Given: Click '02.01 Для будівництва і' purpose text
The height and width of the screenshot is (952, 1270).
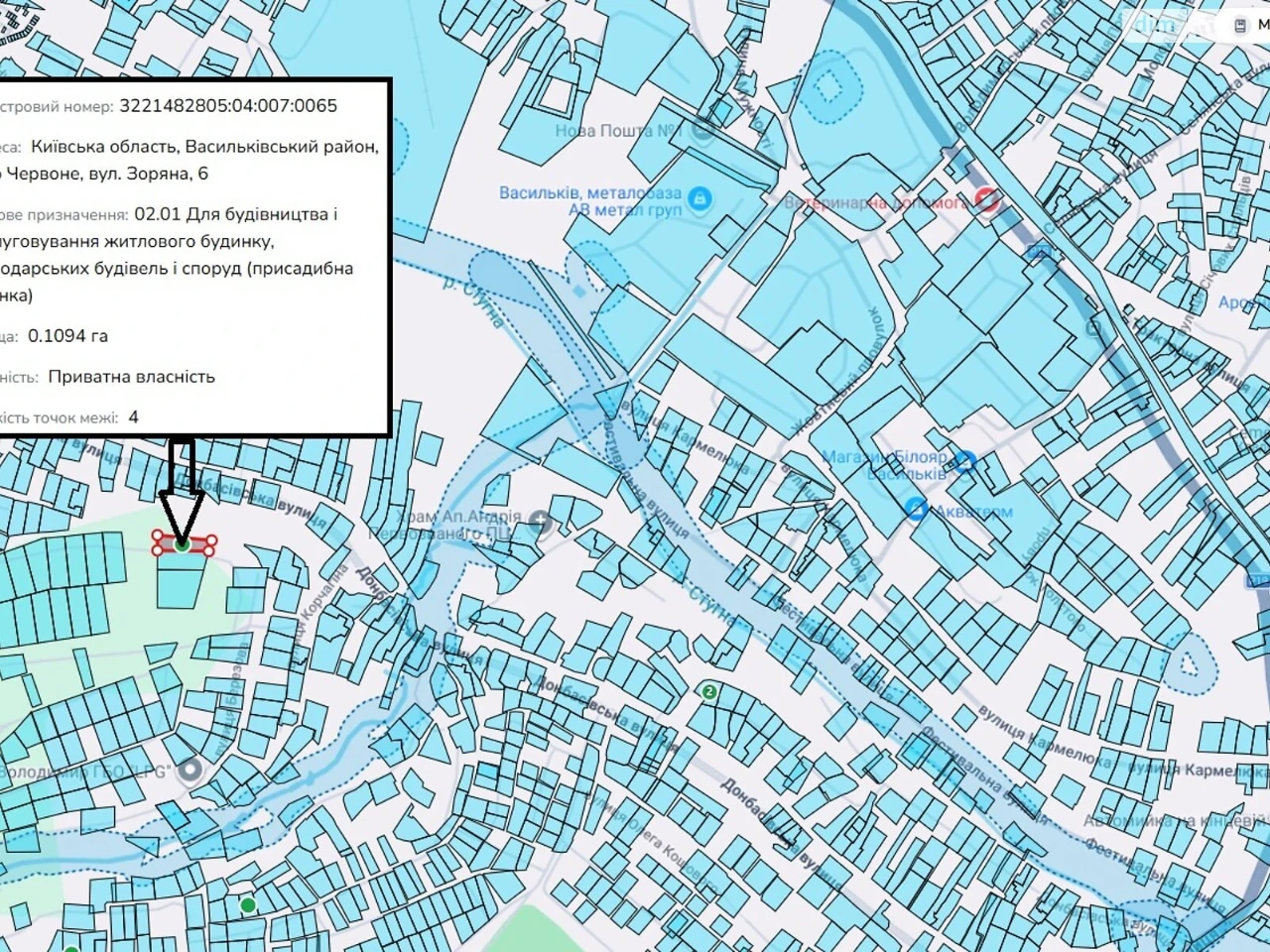Looking at the screenshot, I should click(236, 214).
